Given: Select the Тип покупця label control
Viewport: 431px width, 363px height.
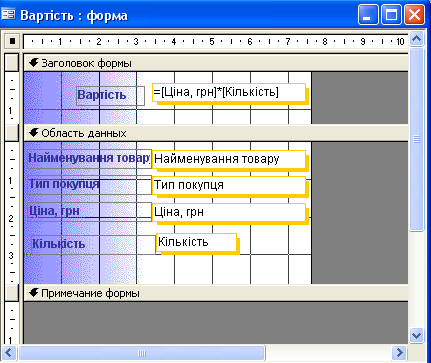Looking at the screenshot, I should (89, 185).
